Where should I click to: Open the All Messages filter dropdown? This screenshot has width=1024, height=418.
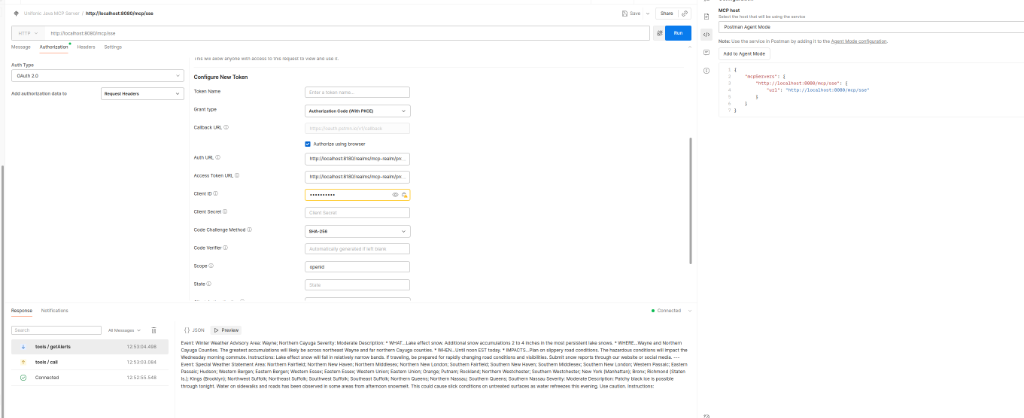coord(123,330)
